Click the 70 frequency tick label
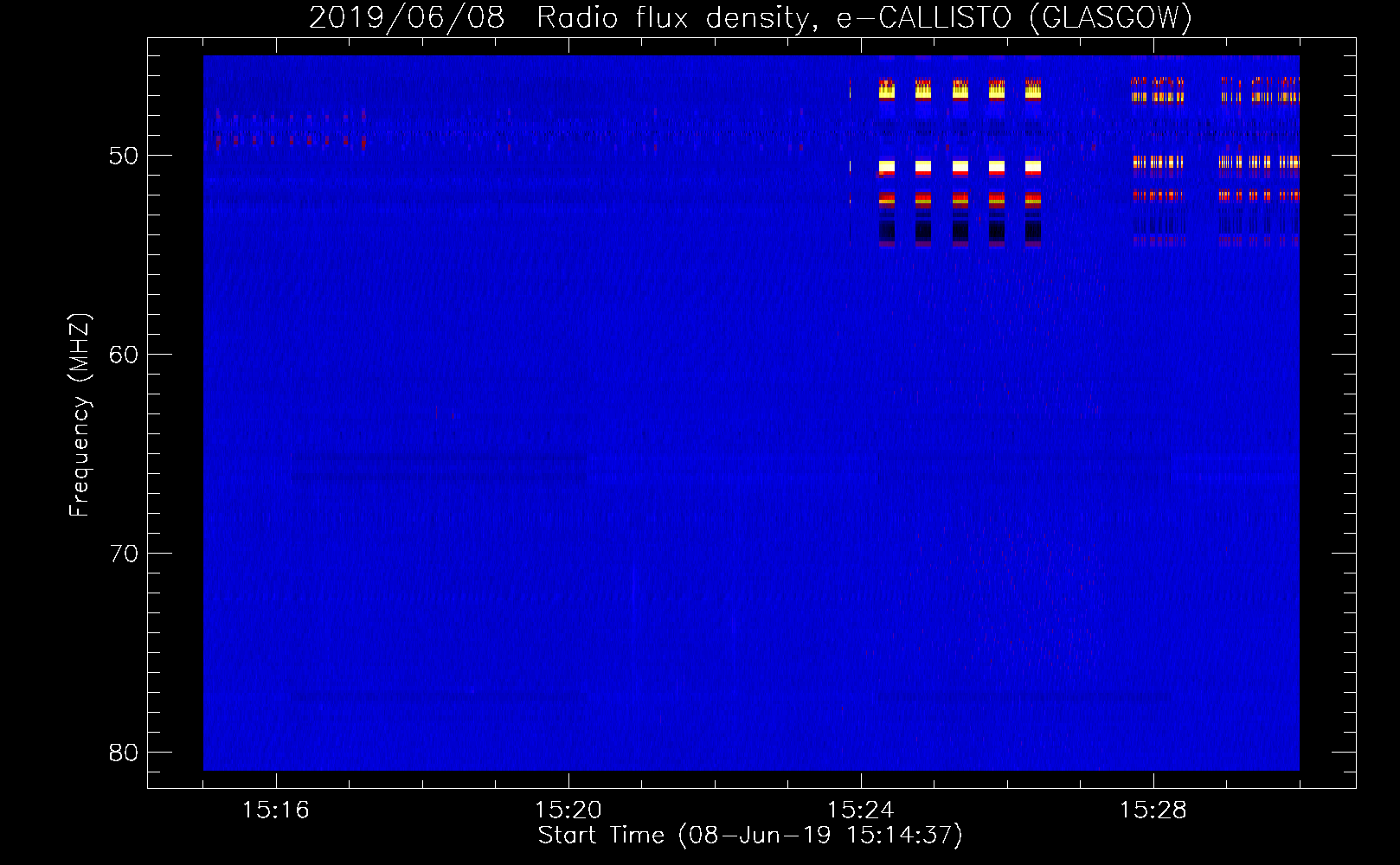The height and width of the screenshot is (865, 1400). [x=124, y=554]
